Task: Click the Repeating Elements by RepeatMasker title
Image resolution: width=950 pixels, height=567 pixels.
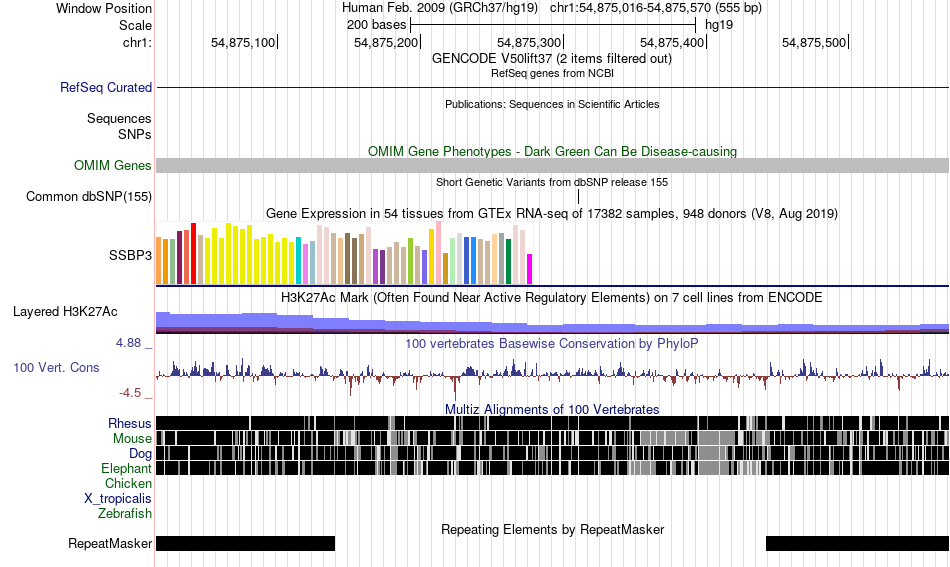Action: point(552,529)
